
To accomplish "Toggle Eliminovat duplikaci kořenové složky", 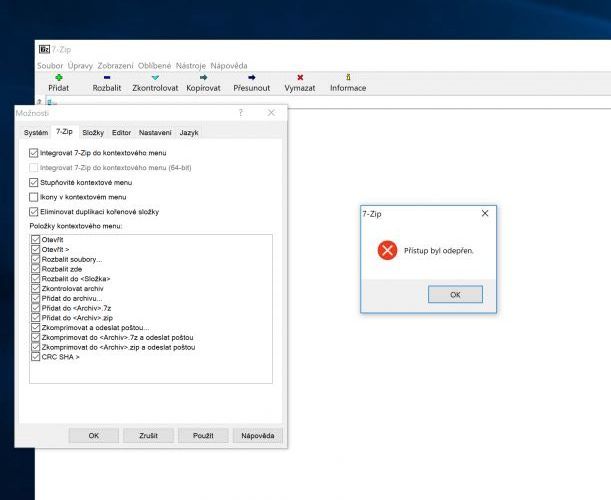I will point(34,212).
